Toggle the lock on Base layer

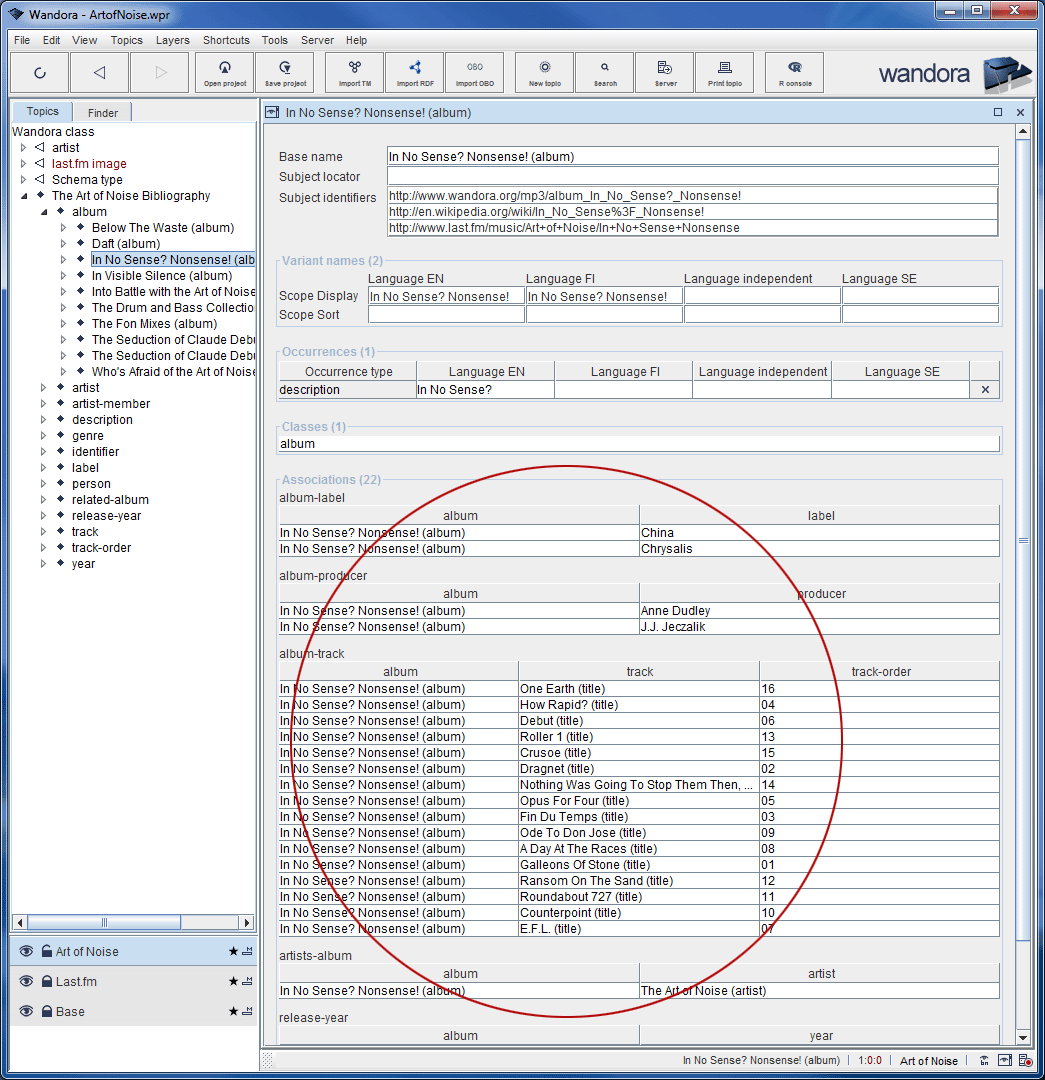point(46,1012)
